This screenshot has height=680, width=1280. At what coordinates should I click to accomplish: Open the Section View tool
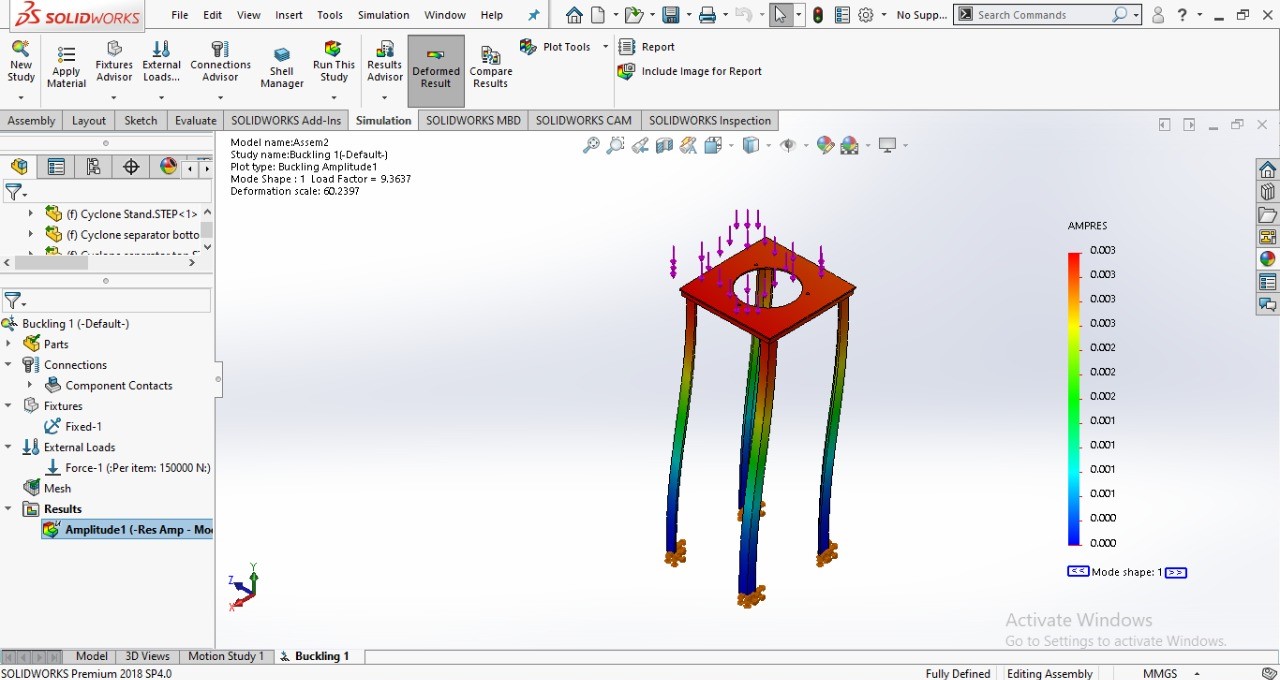click(x=664, y=145)
